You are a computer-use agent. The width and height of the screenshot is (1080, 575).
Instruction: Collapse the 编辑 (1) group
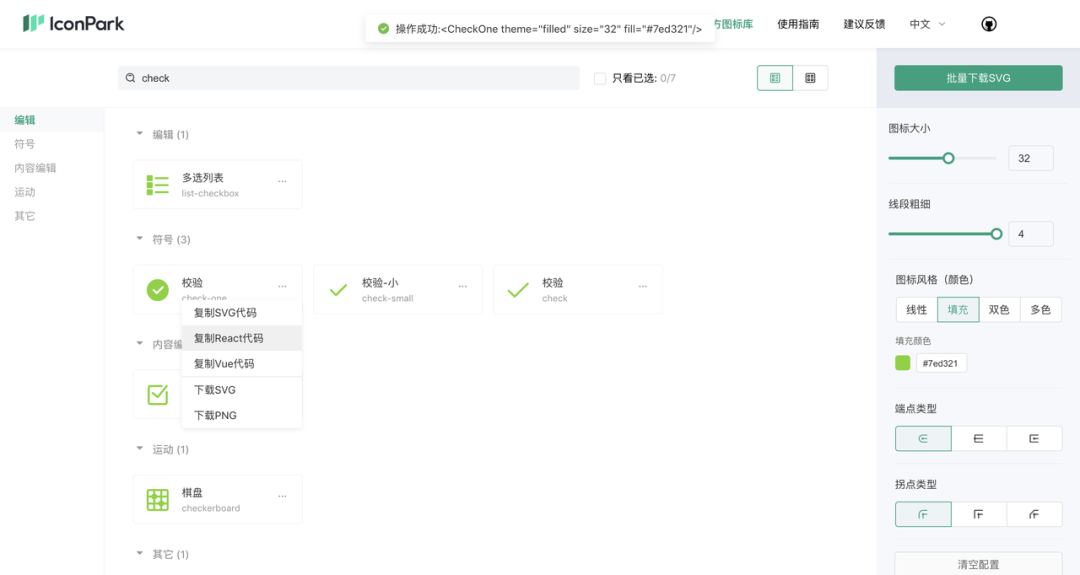click(140, 134)
